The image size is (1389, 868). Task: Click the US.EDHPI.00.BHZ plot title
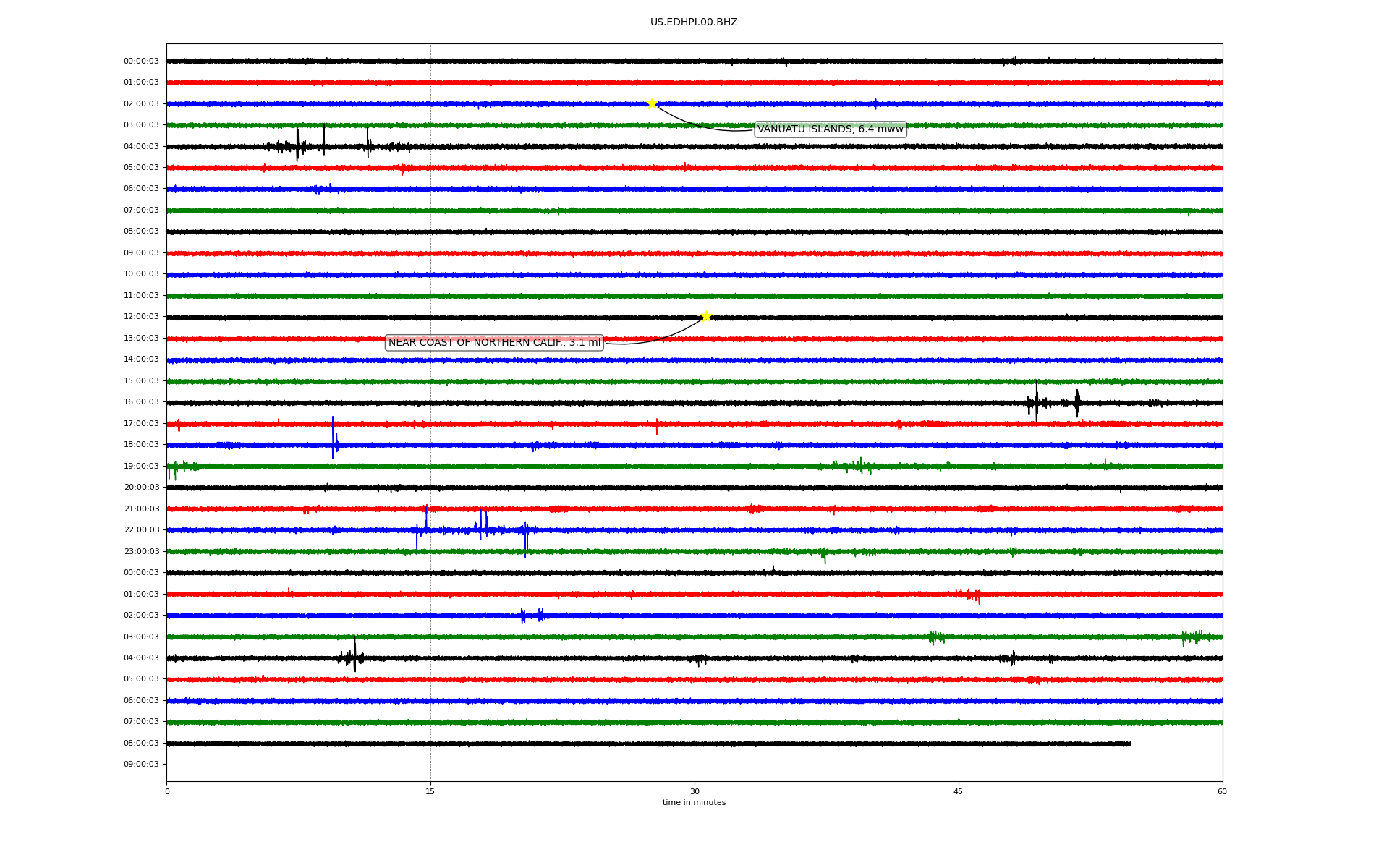pyautogui.click(x=694, y=22)
